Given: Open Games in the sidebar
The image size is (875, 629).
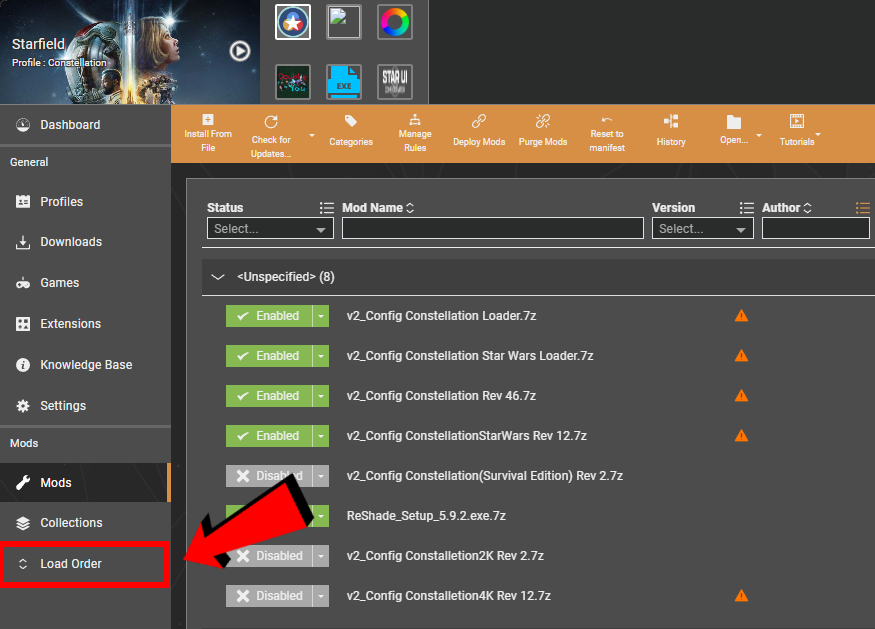Looking at the screenshot, I should pyautogui.click(x=85, y=283).
